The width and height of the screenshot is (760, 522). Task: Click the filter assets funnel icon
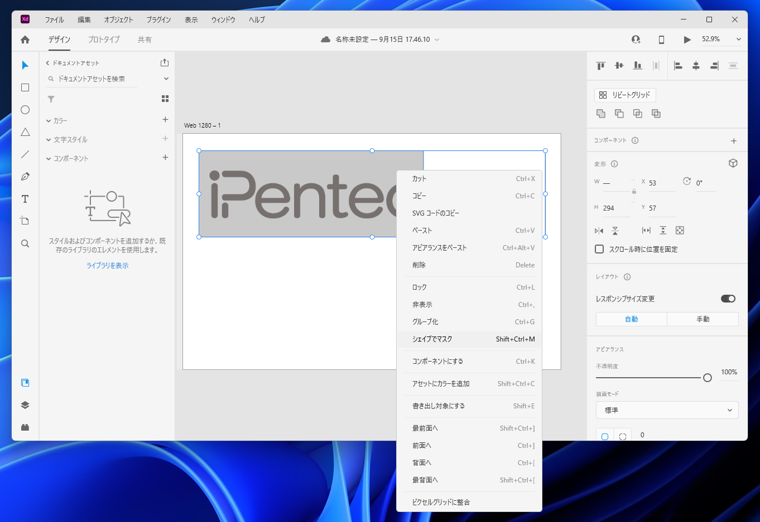51,99
